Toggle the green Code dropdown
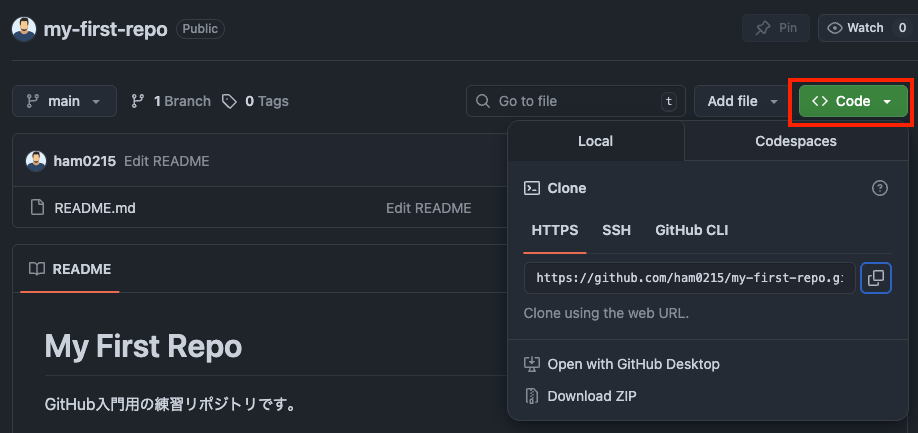Image resolution: width=918 pixels, height=433 pixels. click(x=853, y=101)
